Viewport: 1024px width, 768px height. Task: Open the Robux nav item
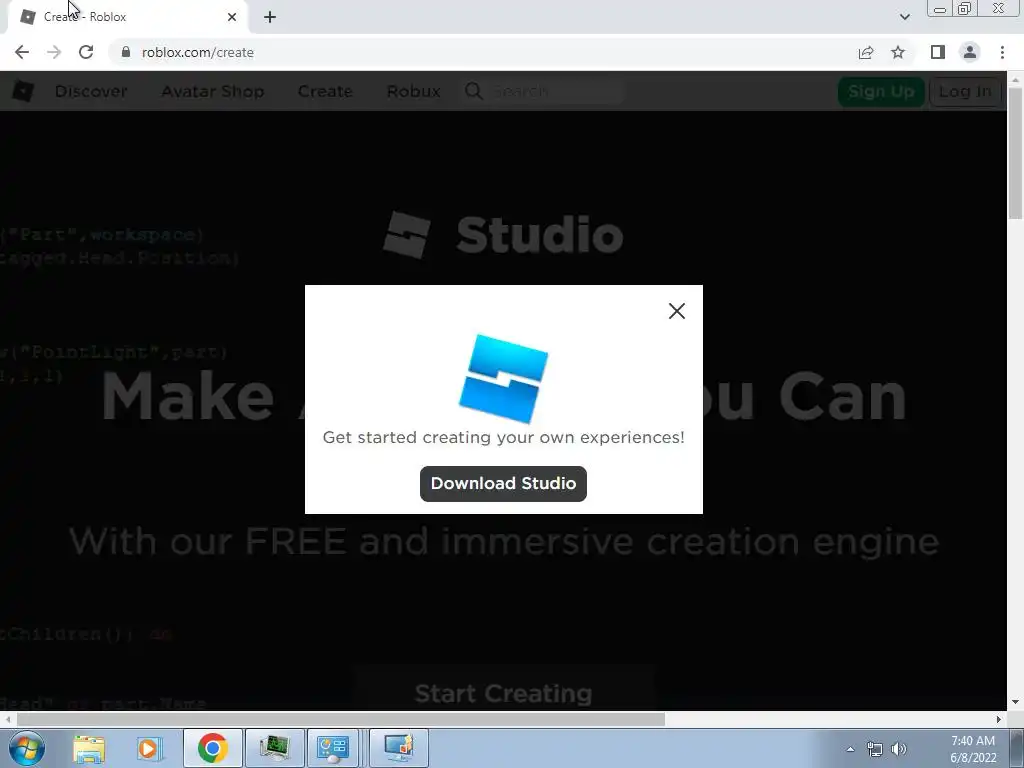[413, 91]
